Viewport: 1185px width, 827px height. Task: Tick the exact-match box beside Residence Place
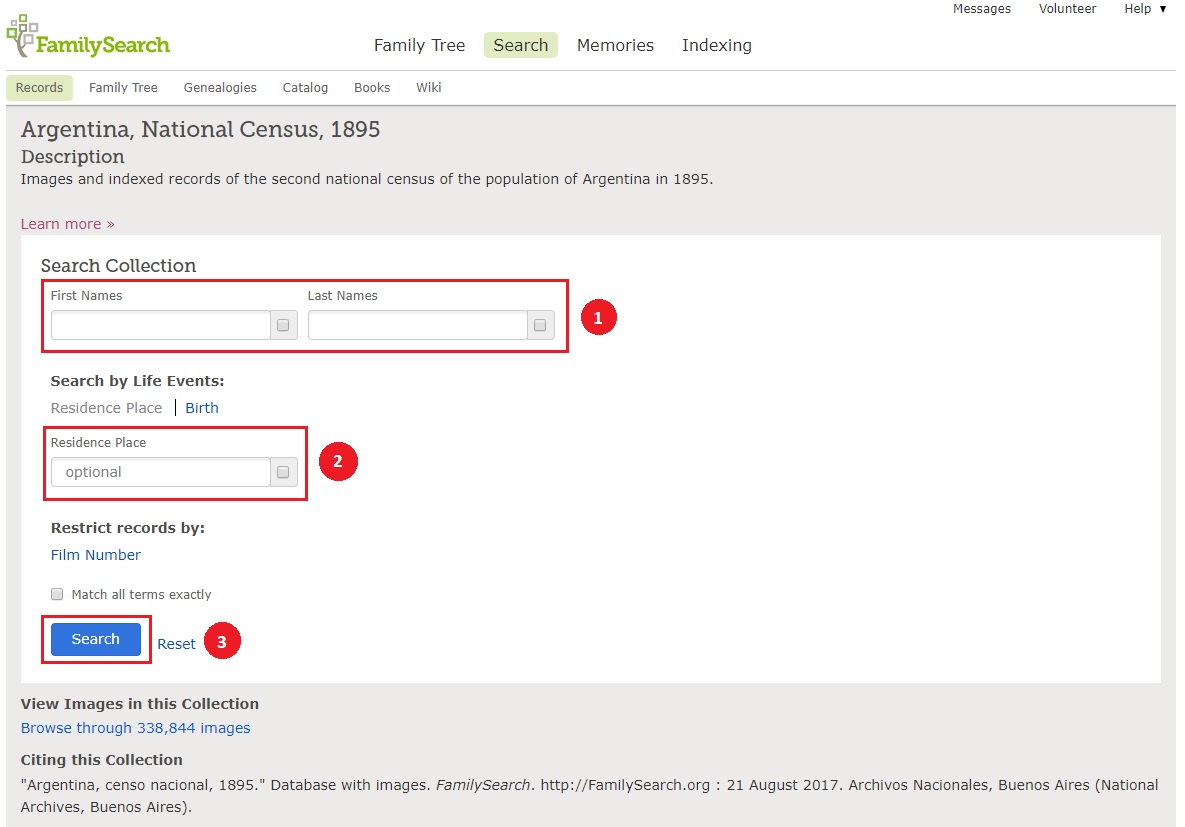pos(283,472)
